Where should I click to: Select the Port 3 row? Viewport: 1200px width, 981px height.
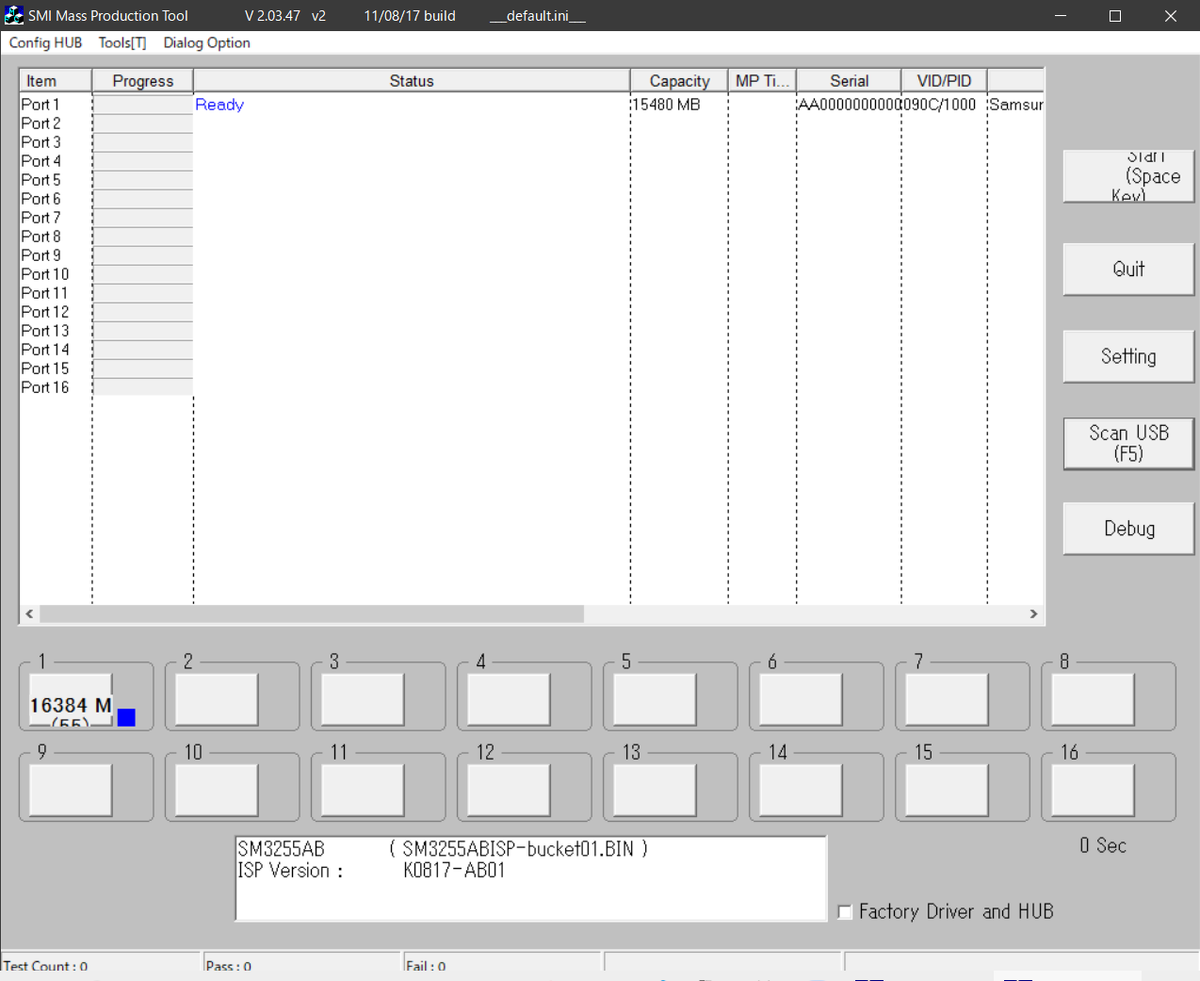click(x=532, y=142)
